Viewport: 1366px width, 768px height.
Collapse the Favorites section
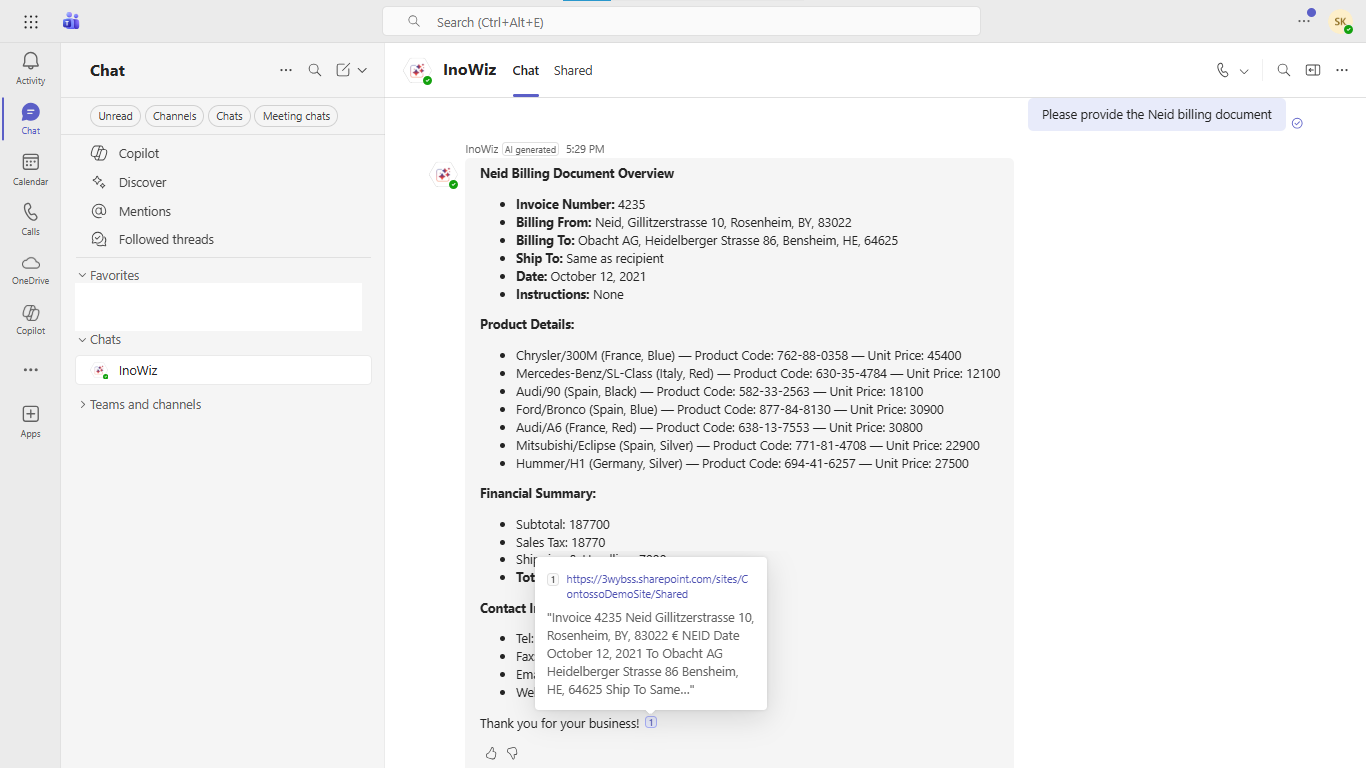click(82, 274)
